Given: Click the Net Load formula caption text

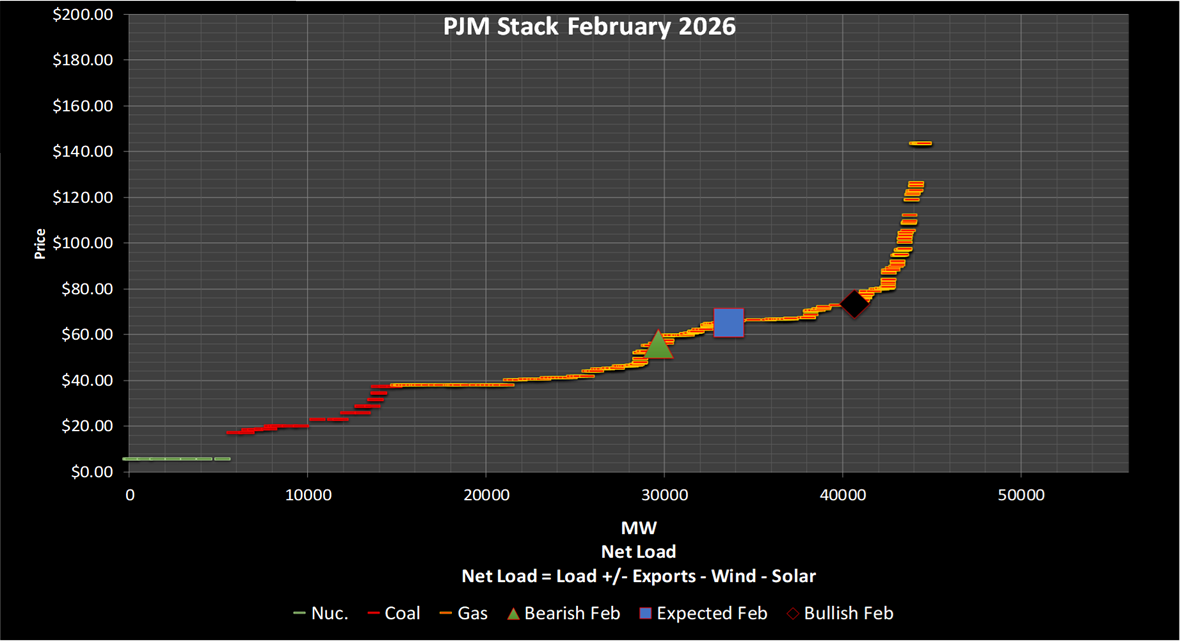Looking at the screenshot, I should (x=638, y=576).
